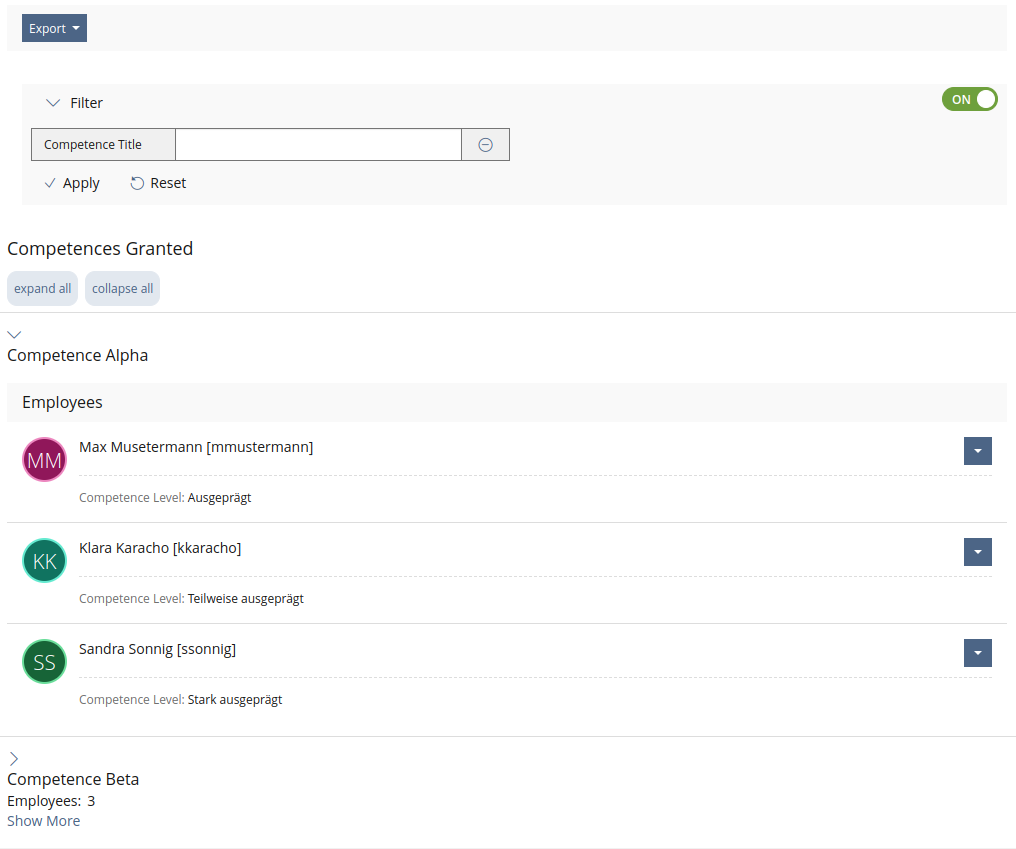Collapse the Filter section chevron
Screen dimensions: 1016x849
(x=54, y=103)
